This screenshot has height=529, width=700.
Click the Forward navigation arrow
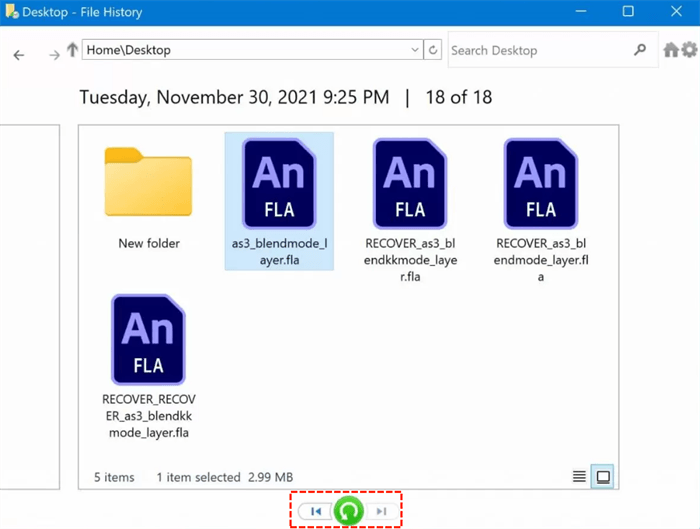click(54, 54)
